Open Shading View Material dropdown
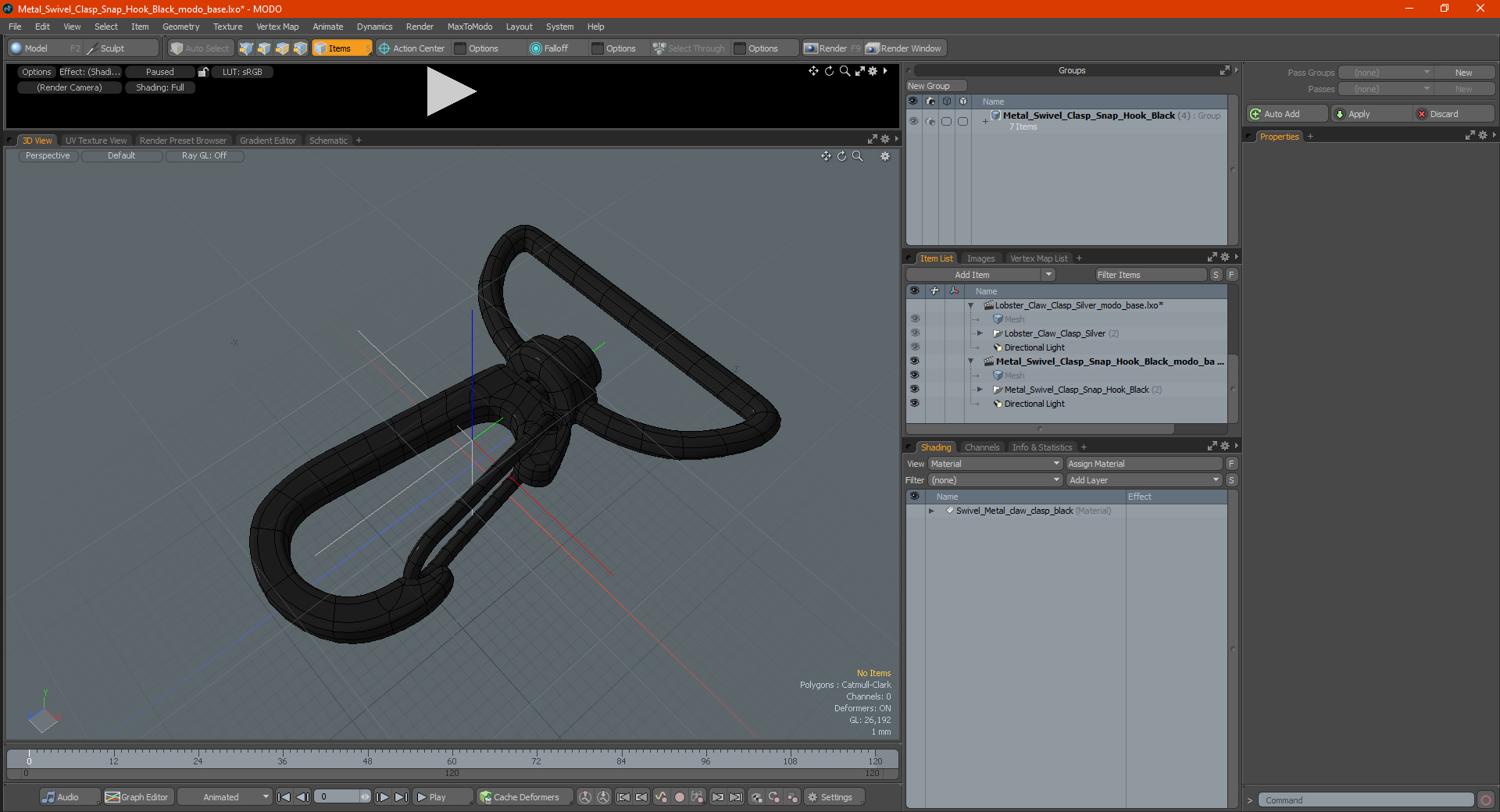This screenshot has height=812, width=1500. click(995, 464)
